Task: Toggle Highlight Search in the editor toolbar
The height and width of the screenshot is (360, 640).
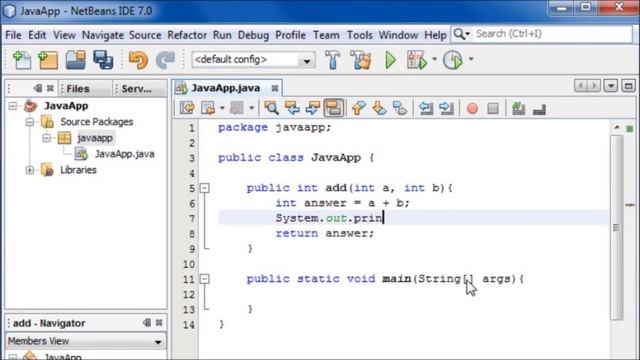Action: tap(333, 108)
